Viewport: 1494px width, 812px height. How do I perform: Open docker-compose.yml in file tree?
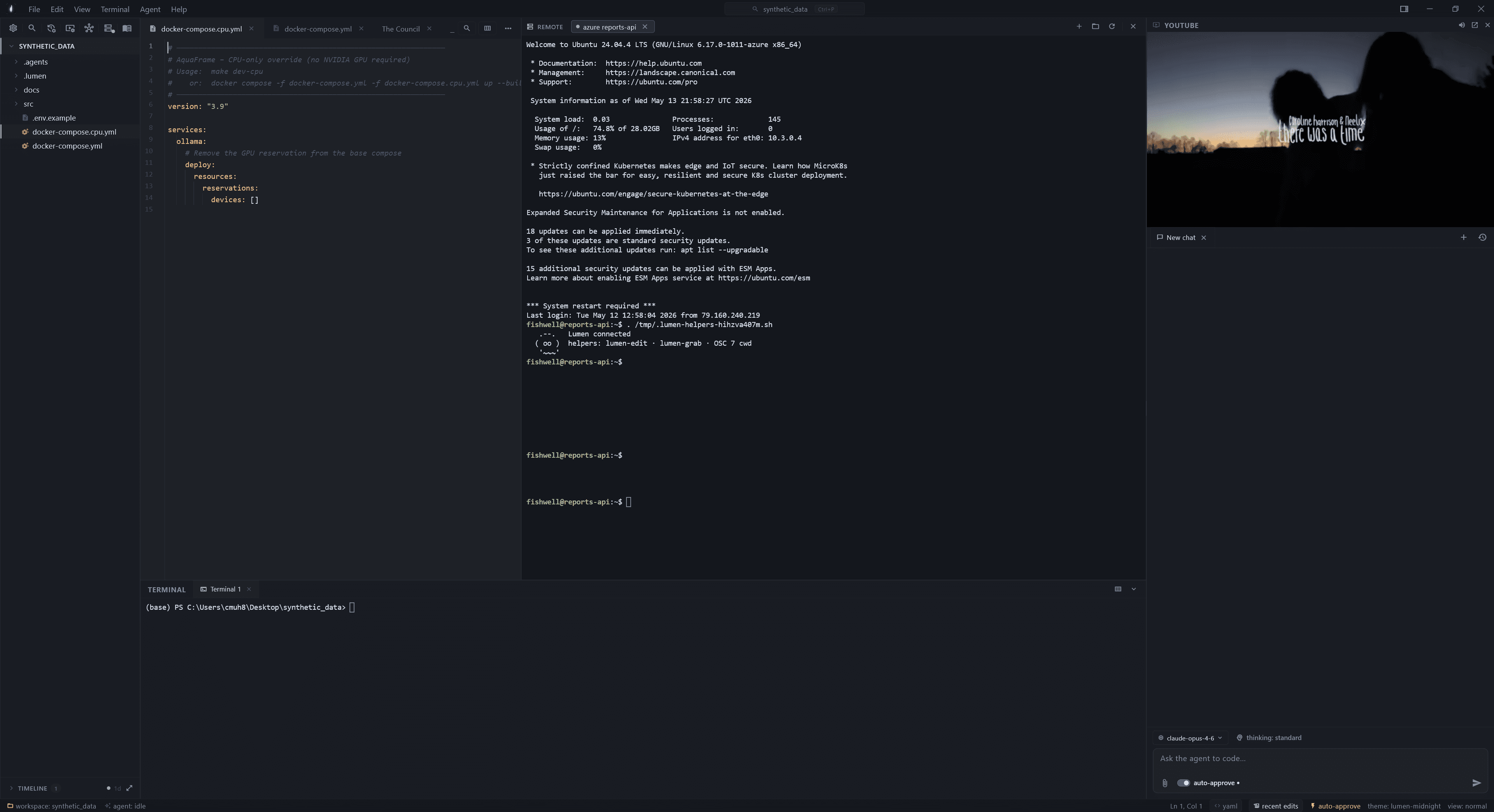point(70,145)
